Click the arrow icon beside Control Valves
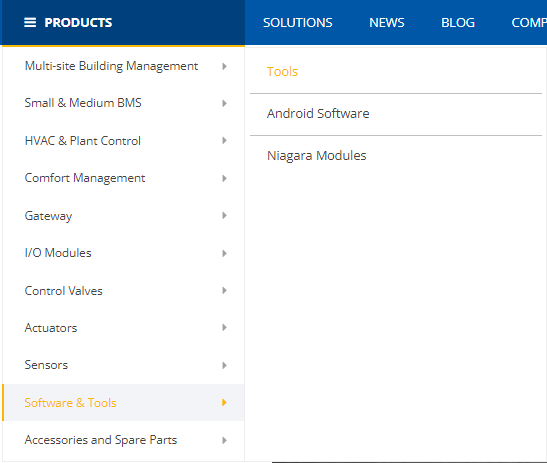The width and height of the screenshot is (547, 463). (224, 290)
